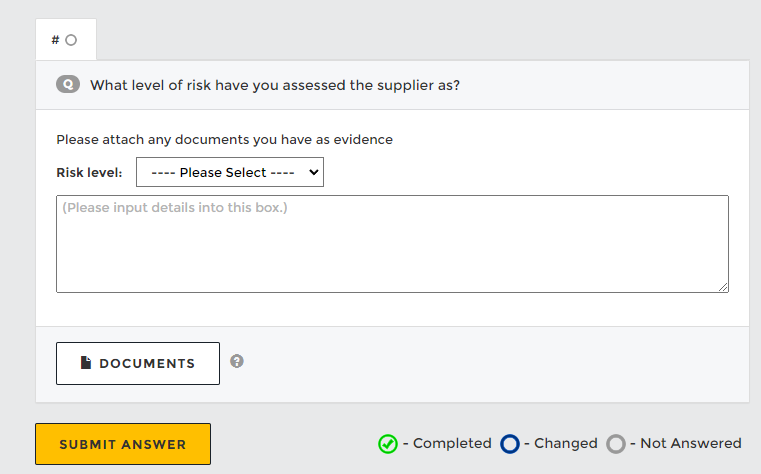Viewport: 761px width, 474px height.
Task: Click the 'Please attach any documents' instruction text
Action: [224, 139]
